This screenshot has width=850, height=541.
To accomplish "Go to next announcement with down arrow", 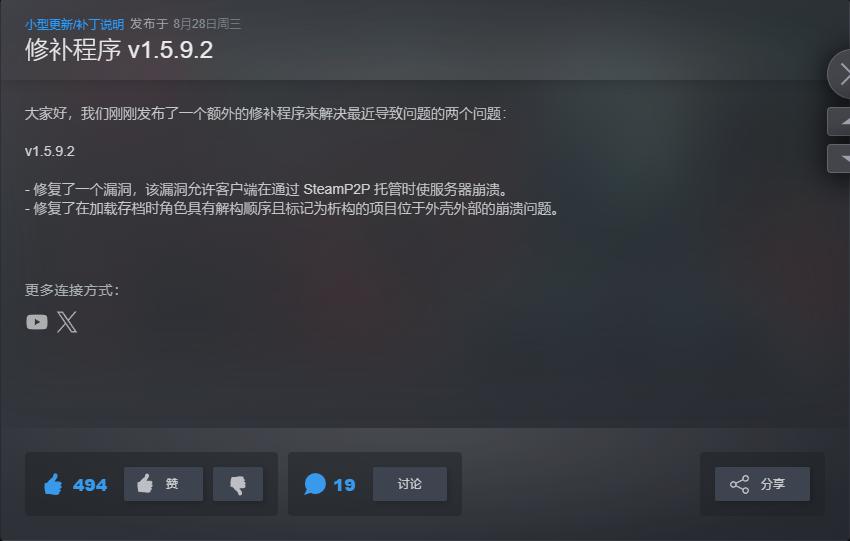I will [839, 158].
